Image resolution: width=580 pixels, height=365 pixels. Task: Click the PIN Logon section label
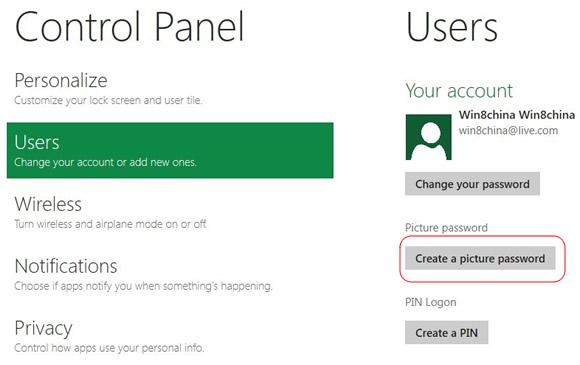pyautogui.click(x=431, y=303)
